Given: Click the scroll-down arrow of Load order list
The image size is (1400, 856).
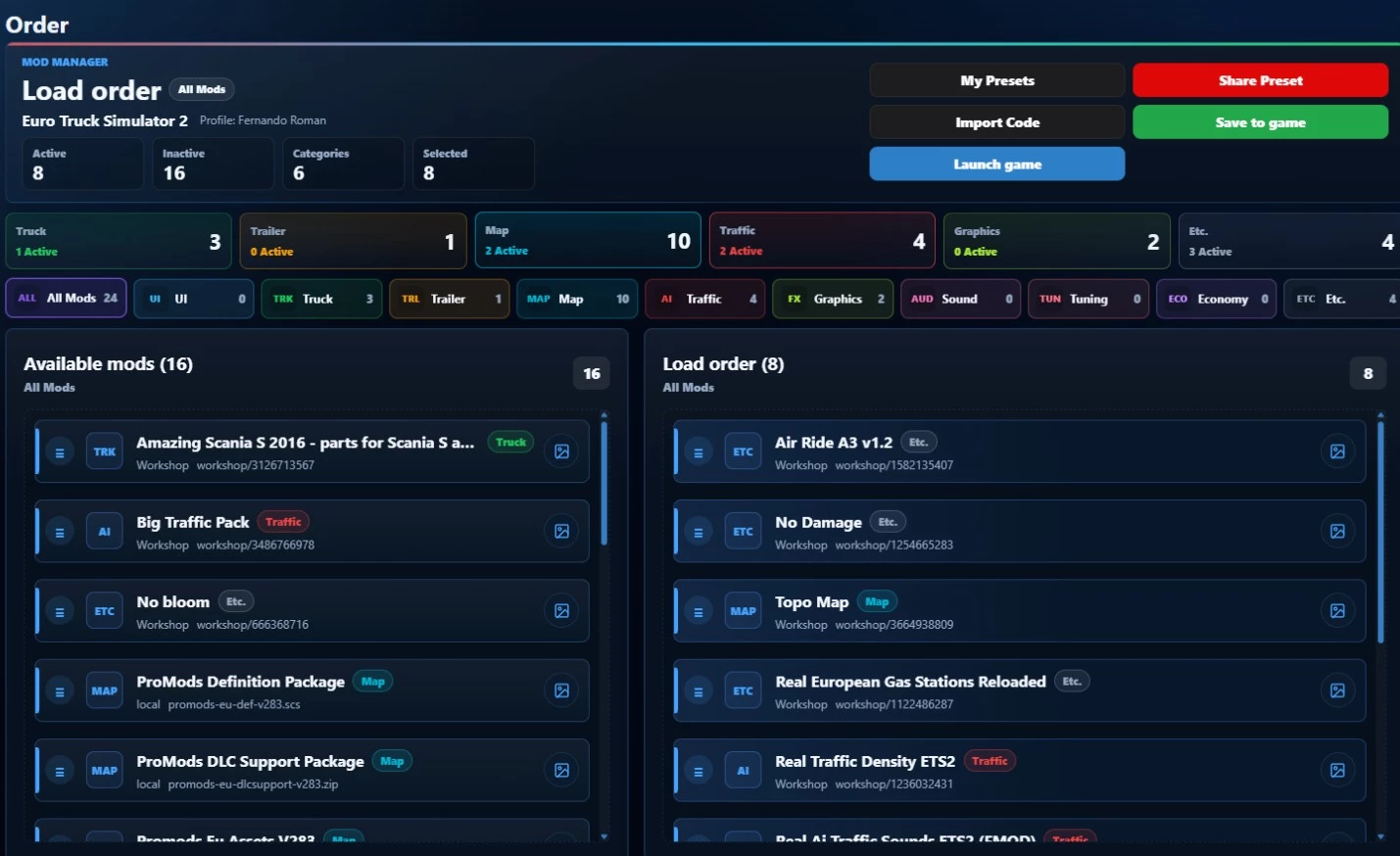Looking at the screenshot, I should tap(1380, 836).
